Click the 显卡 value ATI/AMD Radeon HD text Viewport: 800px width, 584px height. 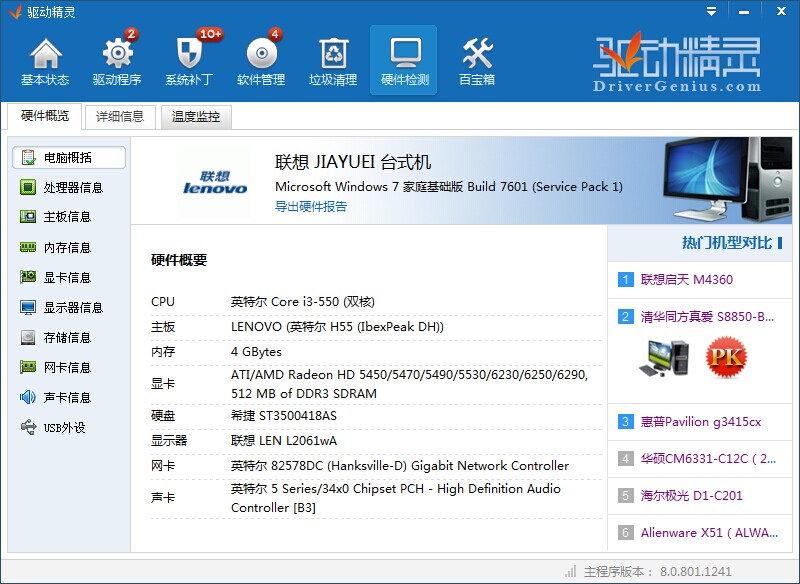click(410, 384)
